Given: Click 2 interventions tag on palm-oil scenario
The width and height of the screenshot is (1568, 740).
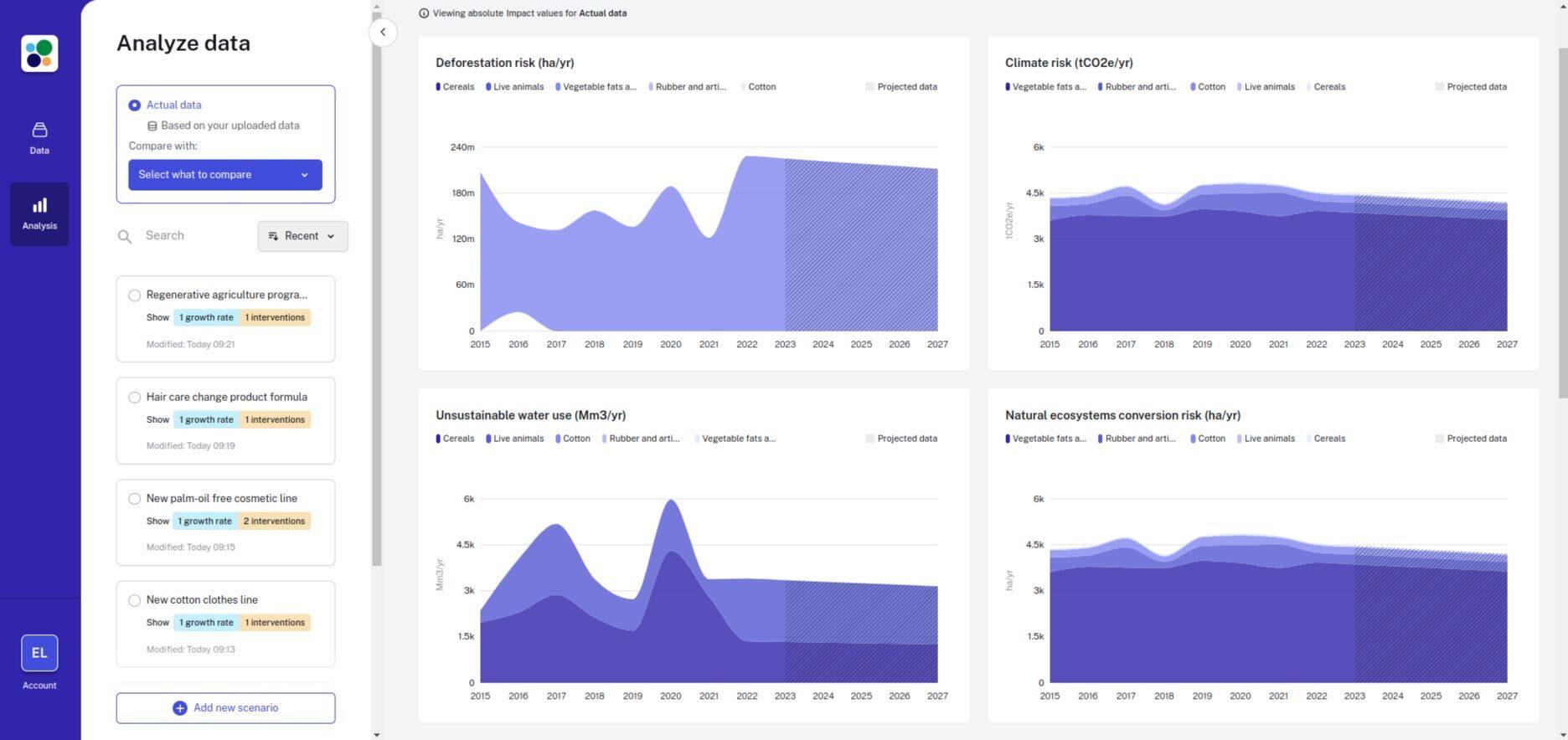Looking at the screenshot, I should click(274, 522).
